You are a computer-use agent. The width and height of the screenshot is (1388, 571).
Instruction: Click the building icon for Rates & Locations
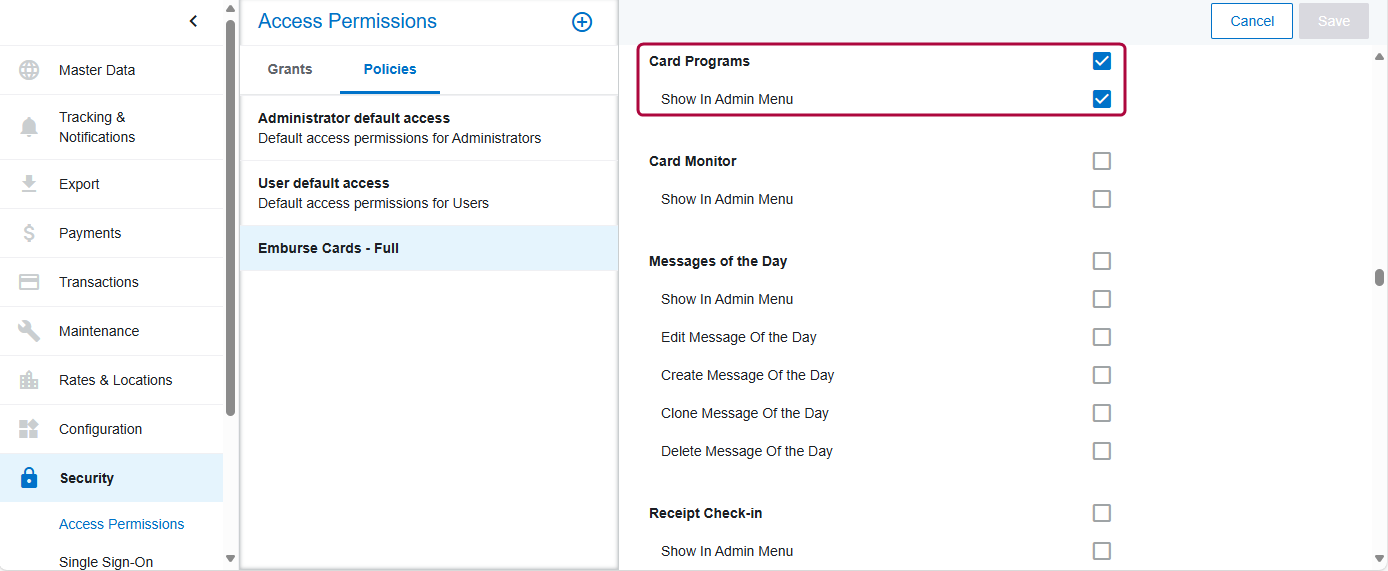29,380
